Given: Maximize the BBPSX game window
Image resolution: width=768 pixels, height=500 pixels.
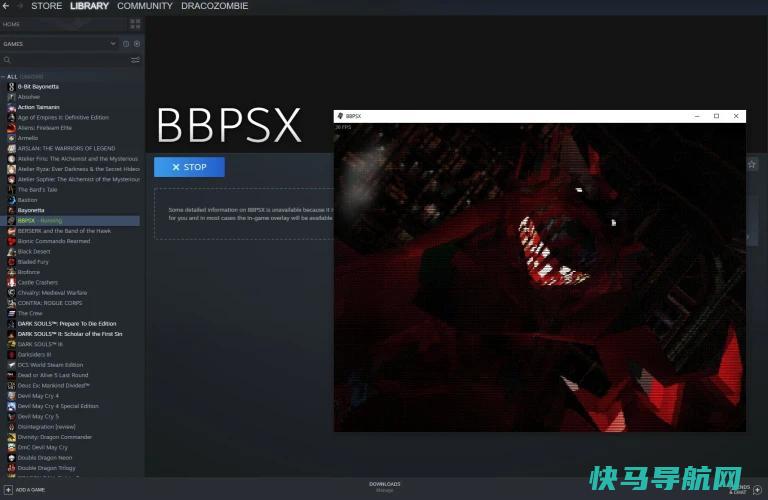Looking at the screenshot, I should point(716,116).
